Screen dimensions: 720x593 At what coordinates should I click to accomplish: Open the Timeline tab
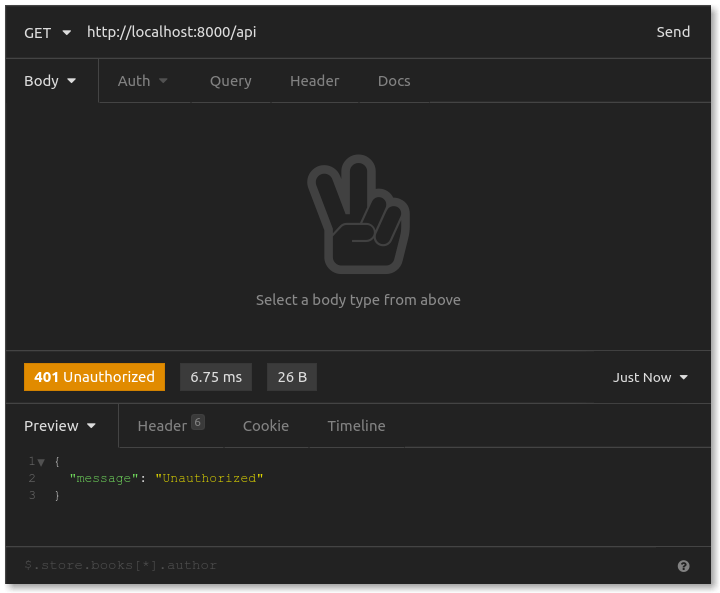coord(356,426)
